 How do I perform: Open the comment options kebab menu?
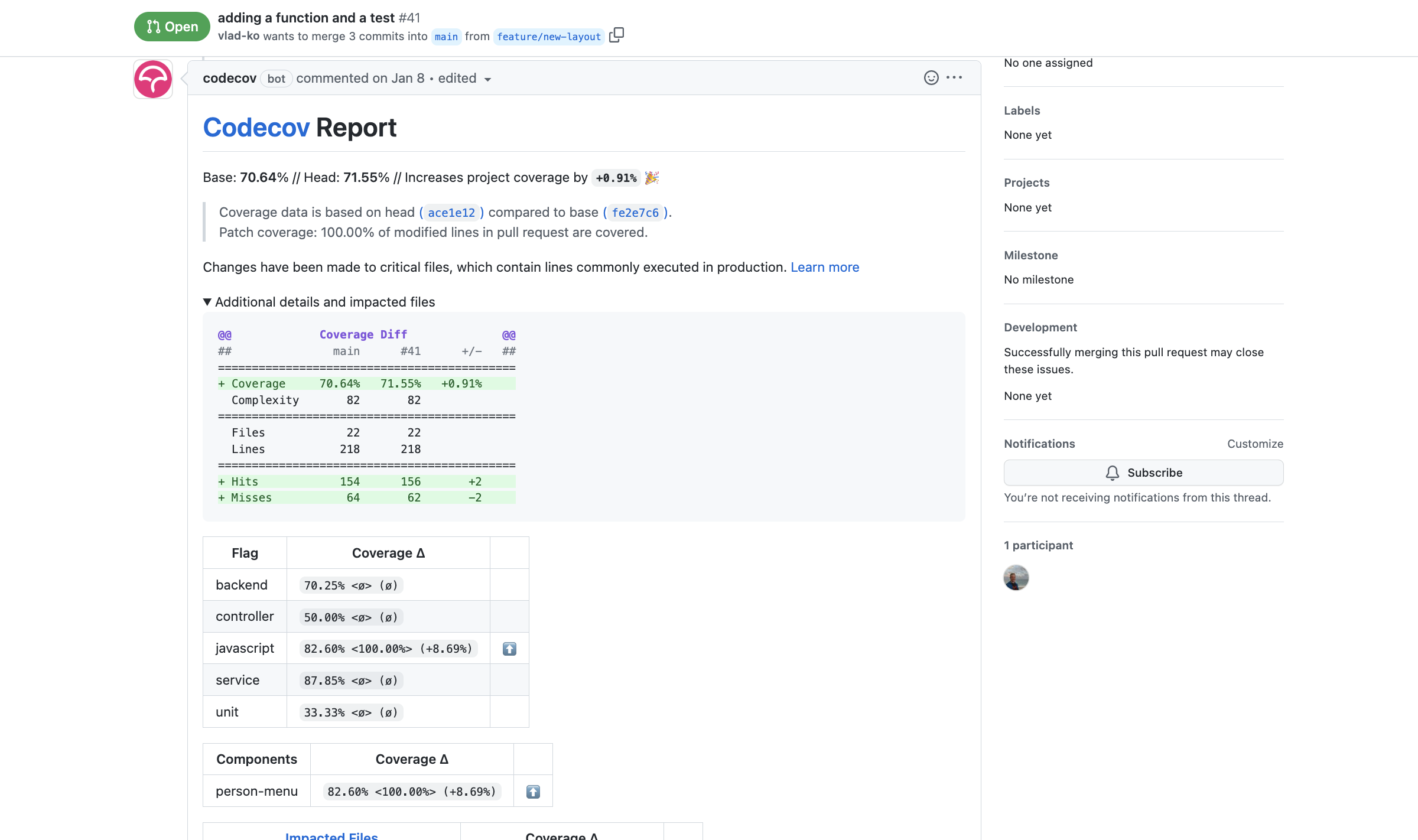point(954,77)
